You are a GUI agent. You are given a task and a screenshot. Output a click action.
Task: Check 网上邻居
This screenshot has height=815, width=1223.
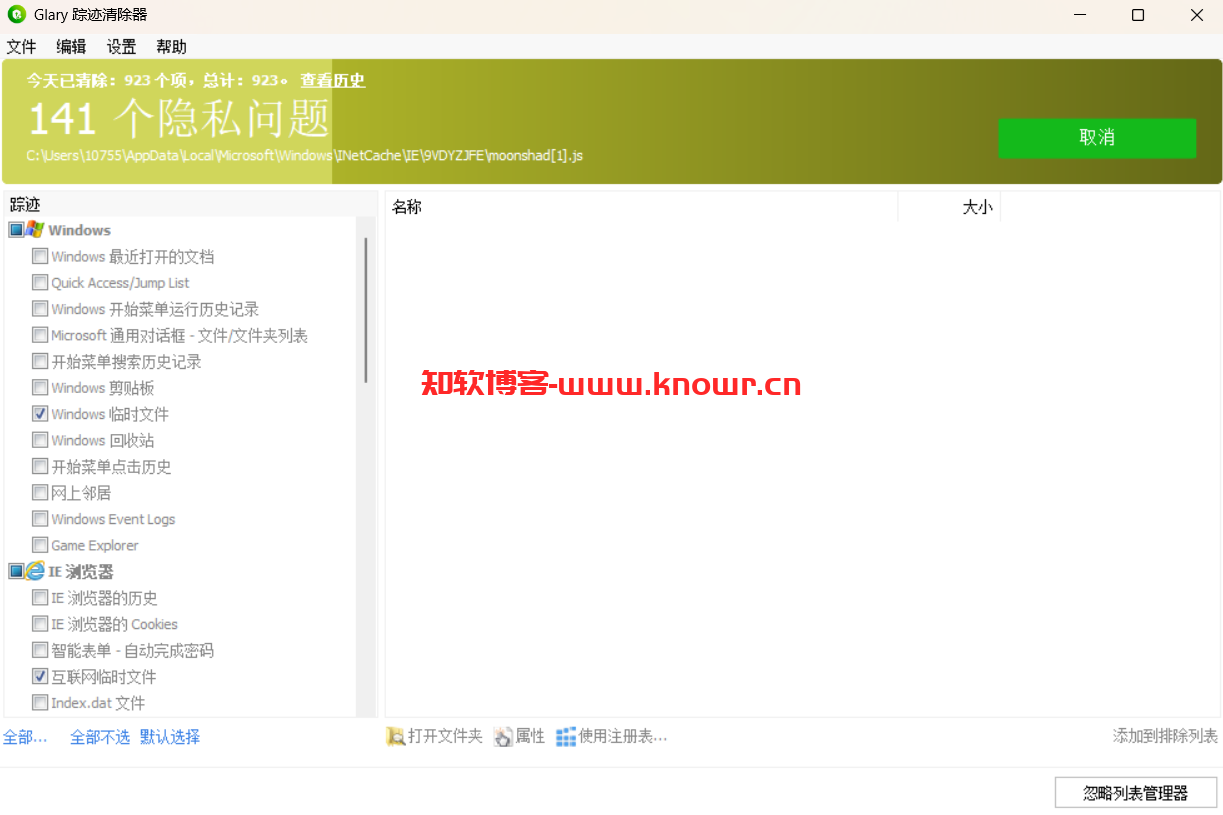point(40,492)
